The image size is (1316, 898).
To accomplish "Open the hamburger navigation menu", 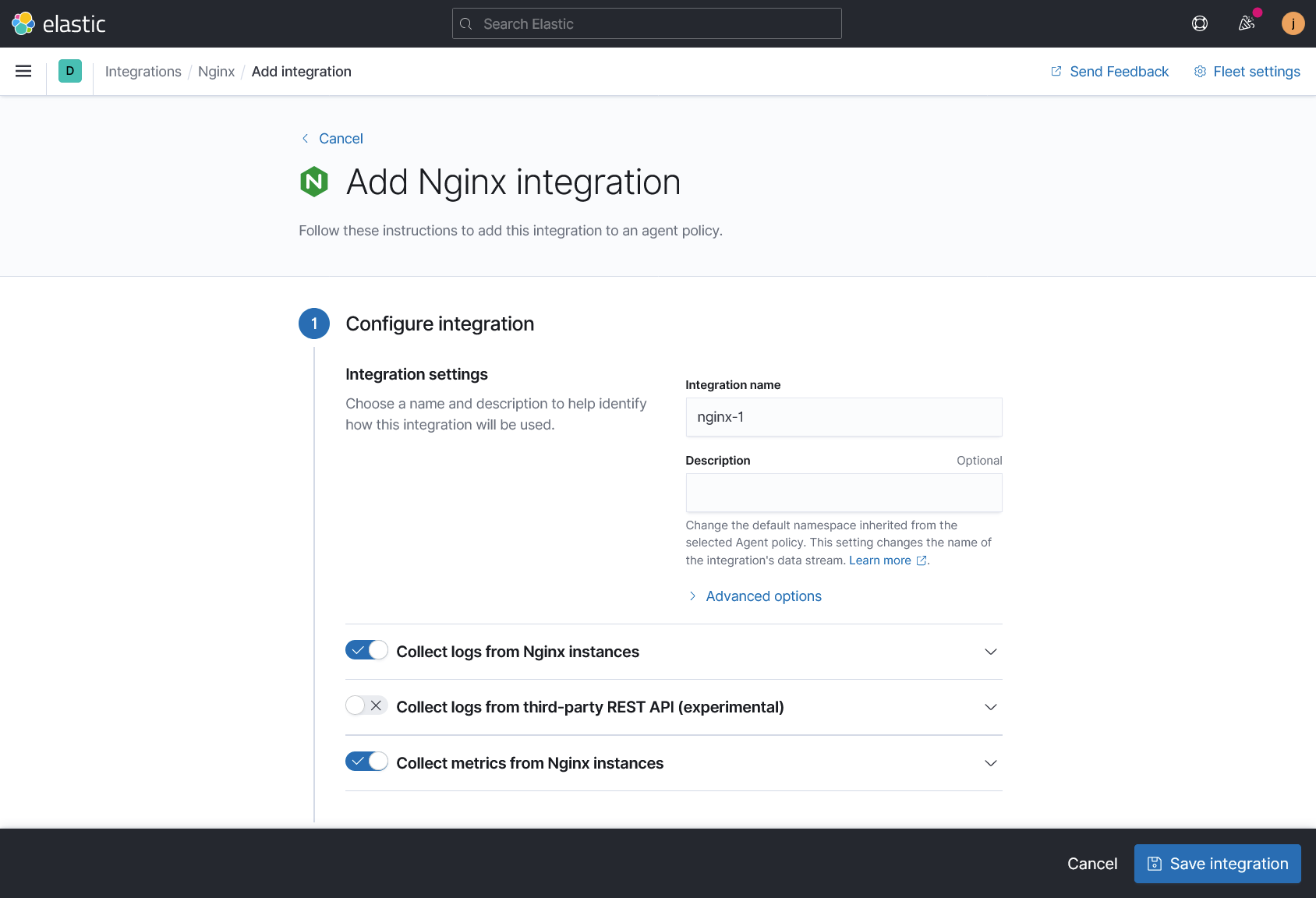I will (23, 71).
